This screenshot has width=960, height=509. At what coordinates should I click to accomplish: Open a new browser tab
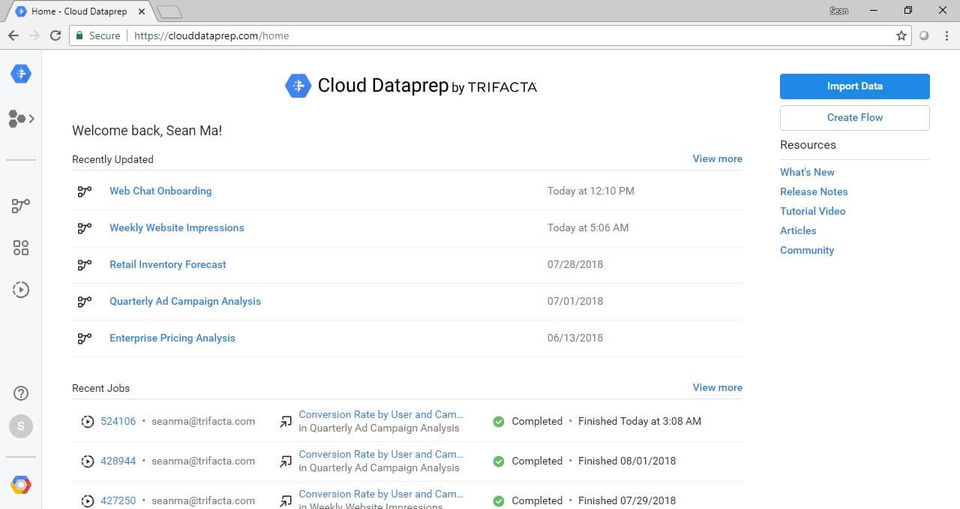tap(169, 12)
